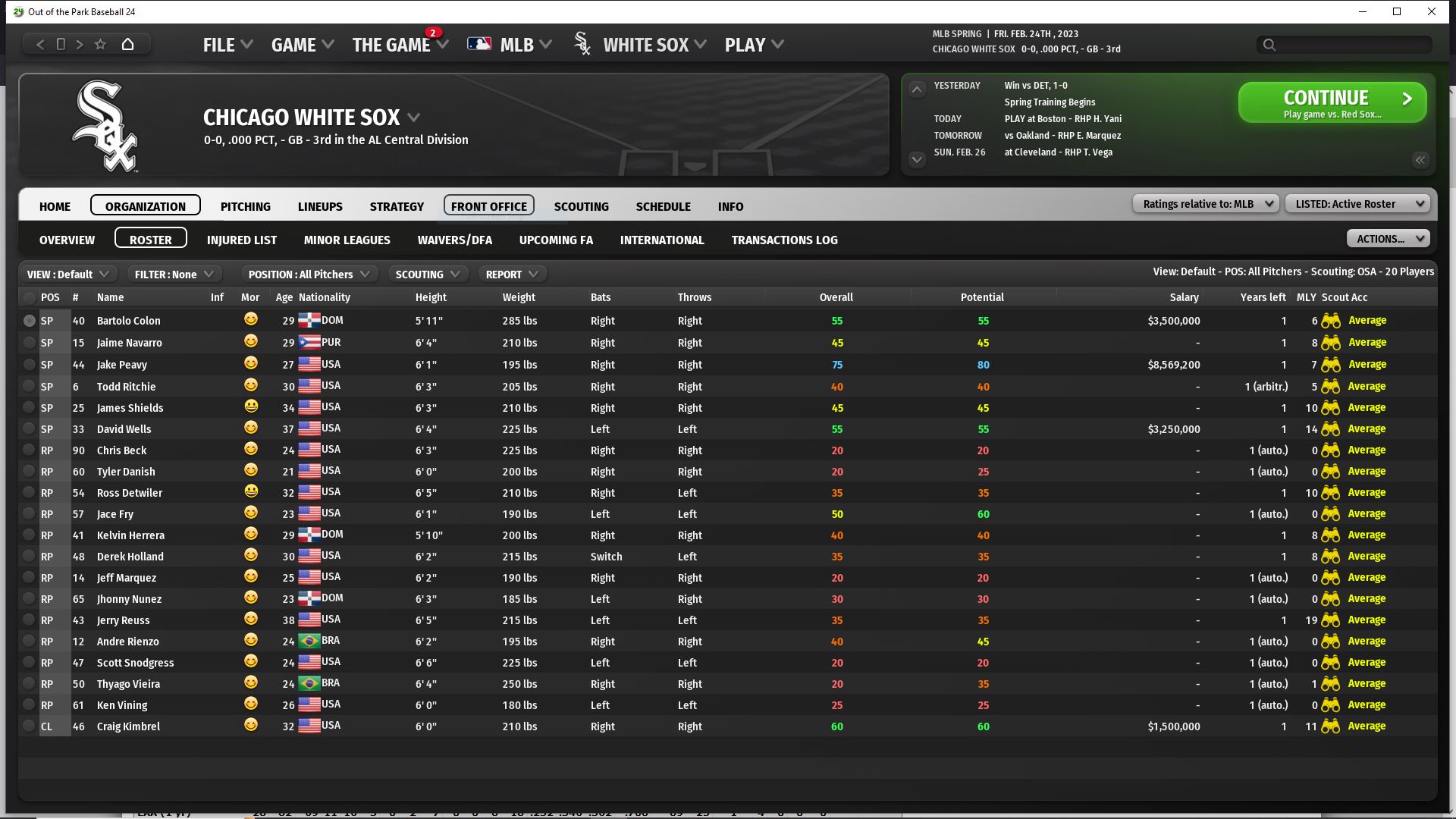Open the STRATEGY tab

coord(397,206)
